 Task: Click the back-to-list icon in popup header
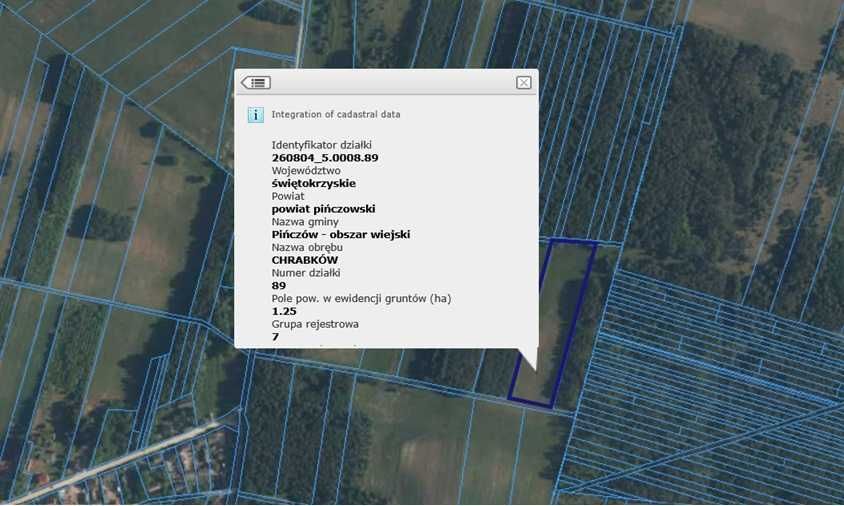[x=256, y=83]
